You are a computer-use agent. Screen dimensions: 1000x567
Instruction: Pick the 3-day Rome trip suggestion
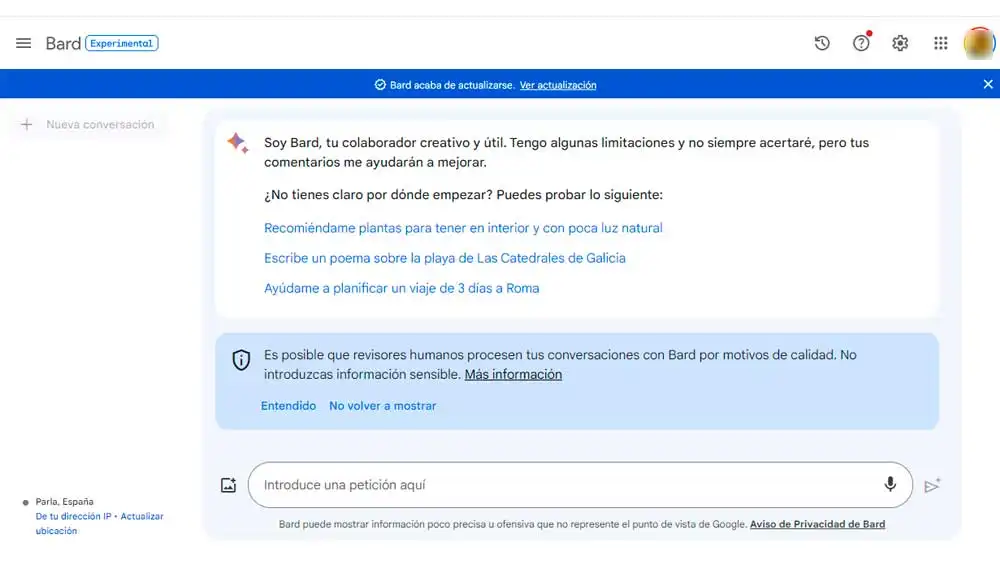[401, 288]
